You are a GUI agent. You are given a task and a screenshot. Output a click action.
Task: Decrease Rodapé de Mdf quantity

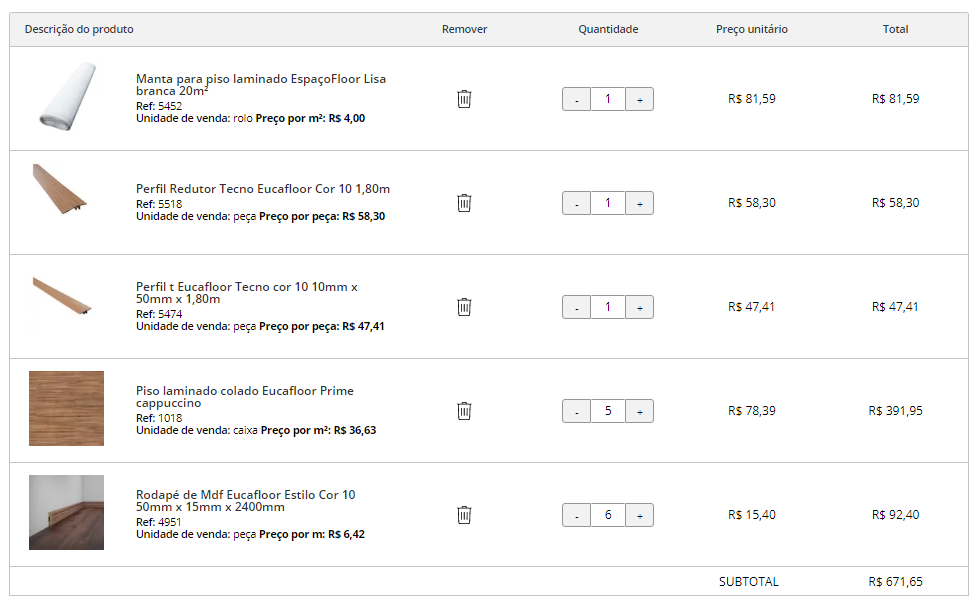coord(576,515)
